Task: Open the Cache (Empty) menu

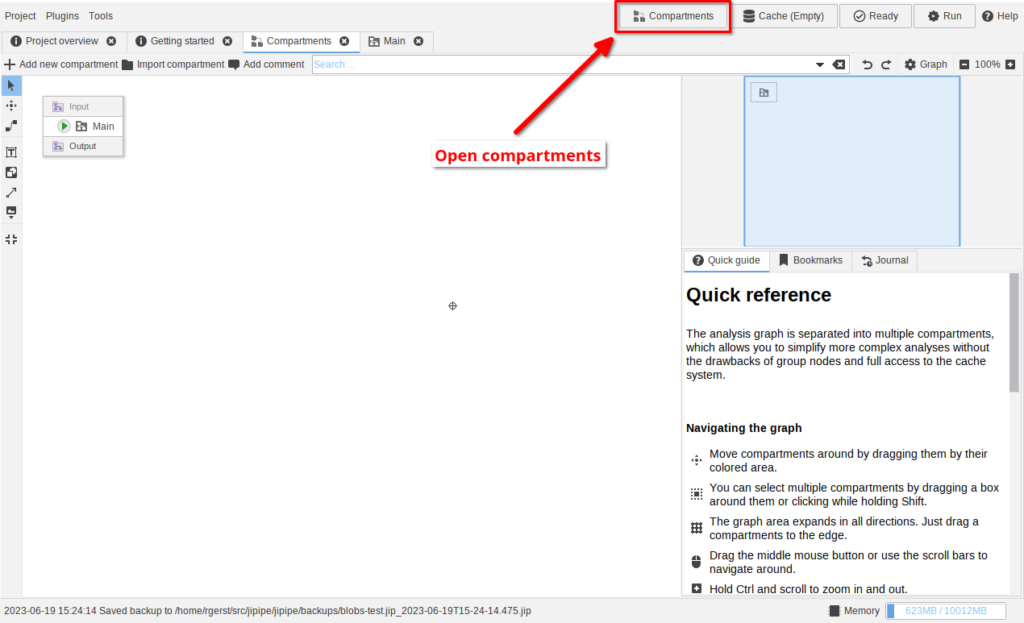Action: (783, 16)
